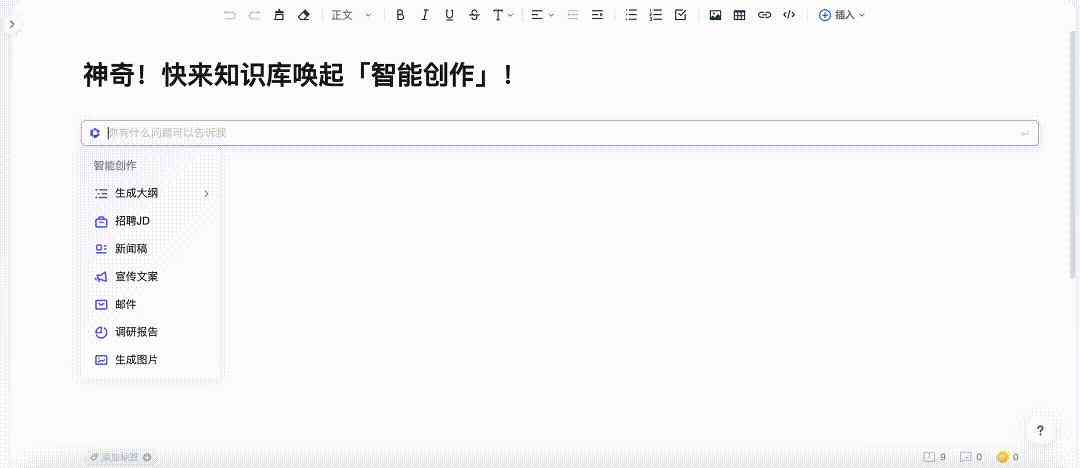Toggle italic formatting
This screenshot has height=468, width=1080.
point(425,14)
